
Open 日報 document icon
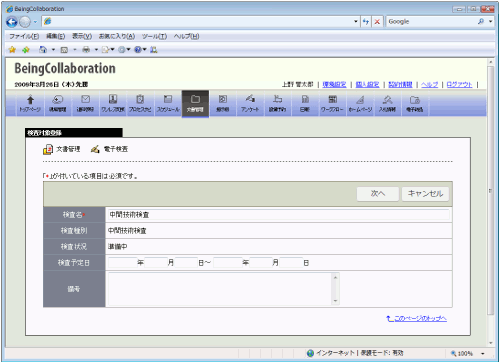point(305,104)
